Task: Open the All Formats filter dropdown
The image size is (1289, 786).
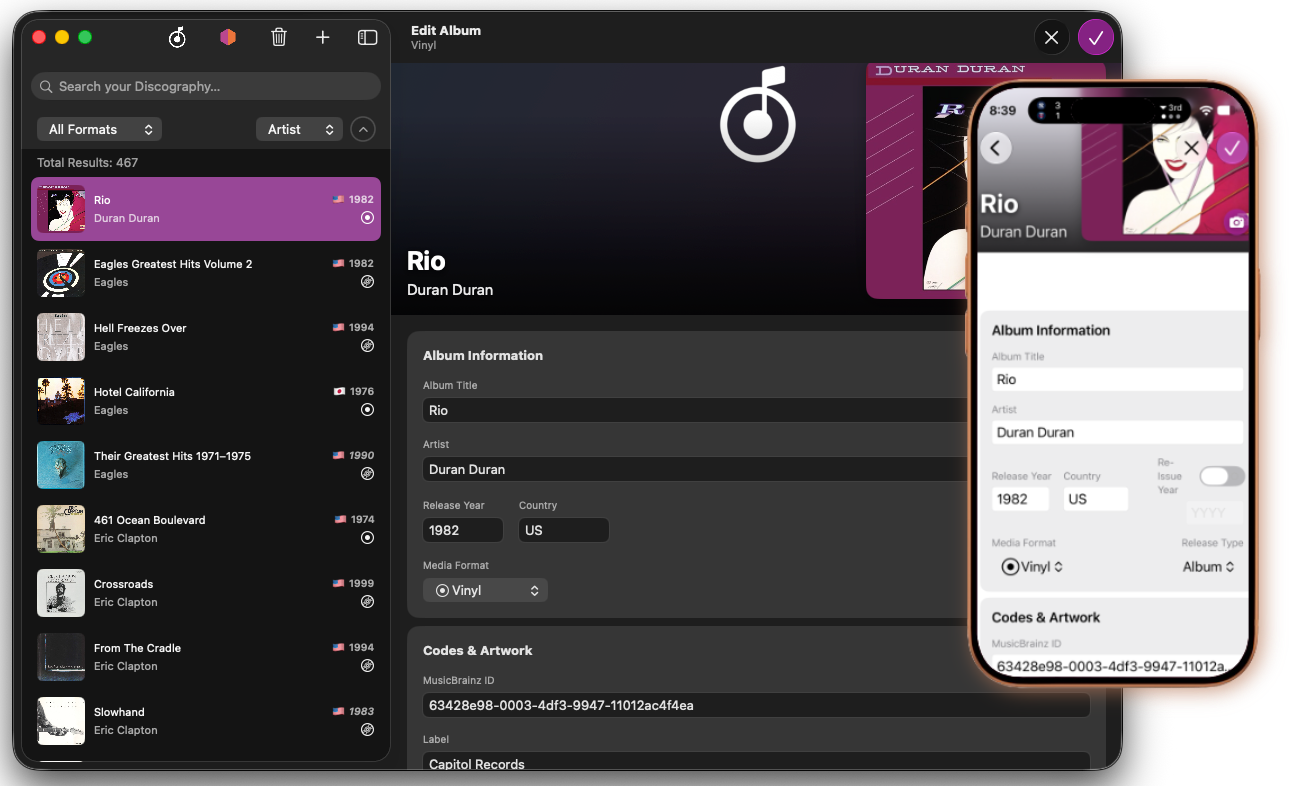Action: tap(99, 129)
